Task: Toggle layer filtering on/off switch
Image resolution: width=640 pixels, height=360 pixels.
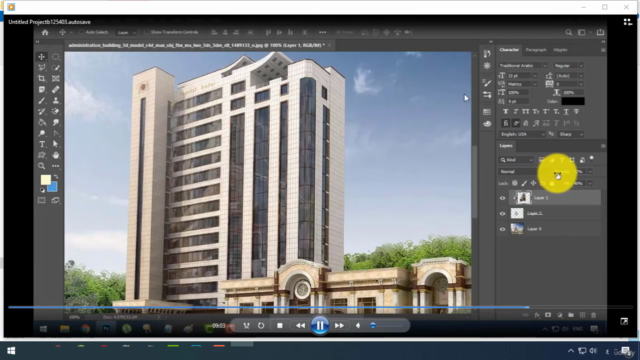Action: [x=592, y=159]
